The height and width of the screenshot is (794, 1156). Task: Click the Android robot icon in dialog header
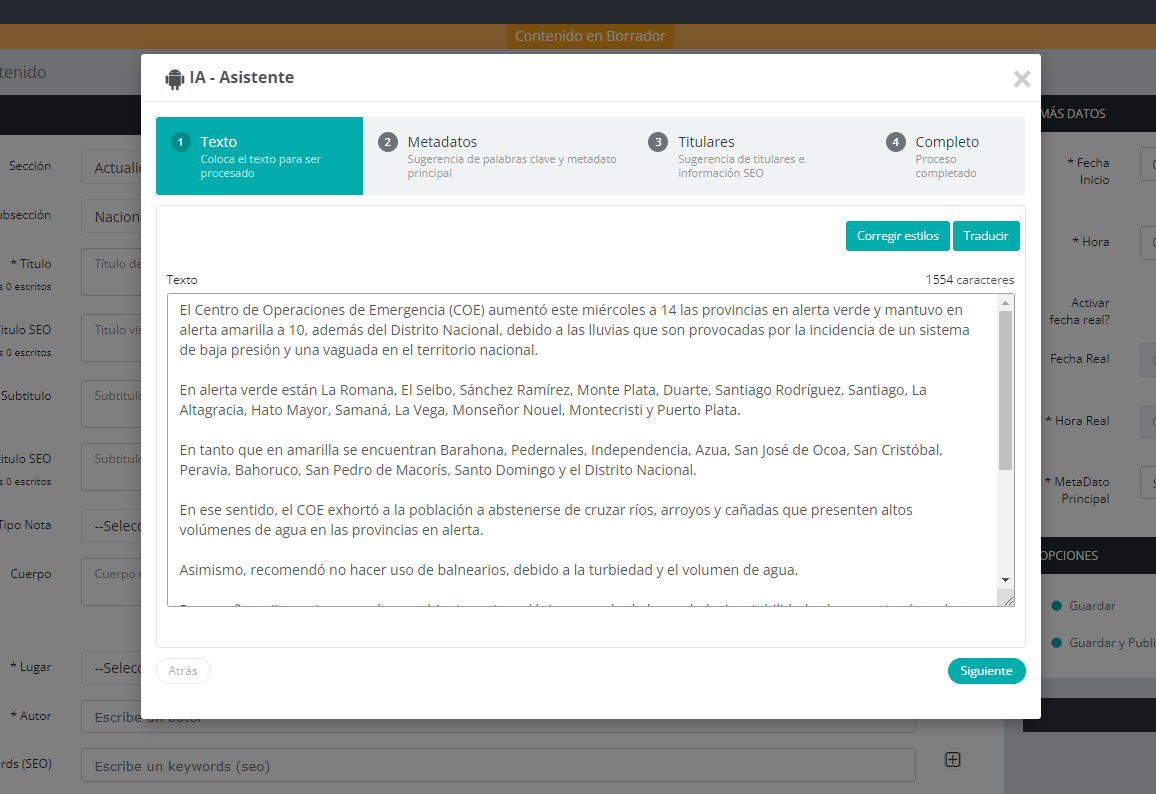[175, 78]
